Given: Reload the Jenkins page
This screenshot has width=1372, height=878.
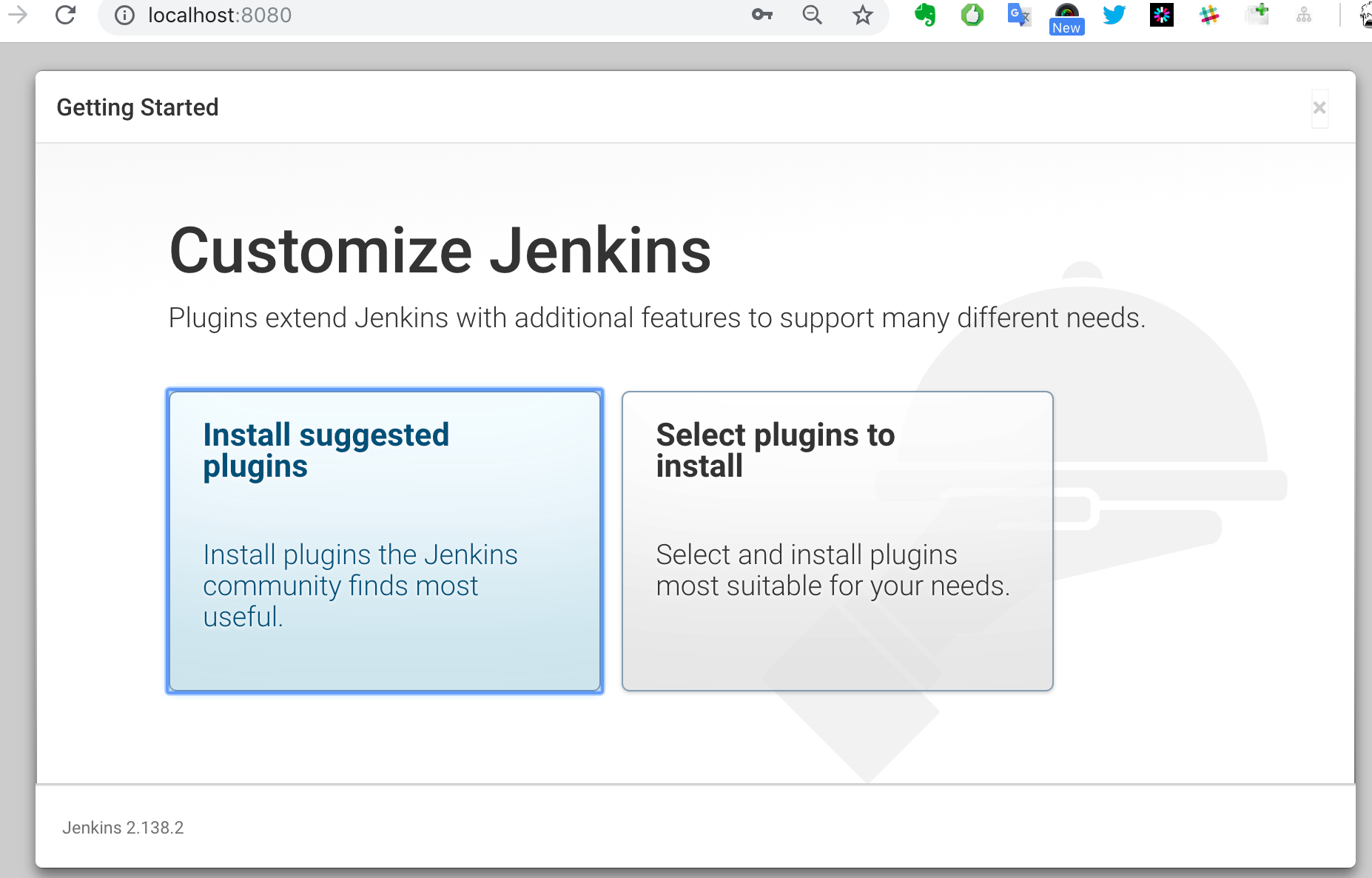Looking at the screenshot, I should click(66, 16).
